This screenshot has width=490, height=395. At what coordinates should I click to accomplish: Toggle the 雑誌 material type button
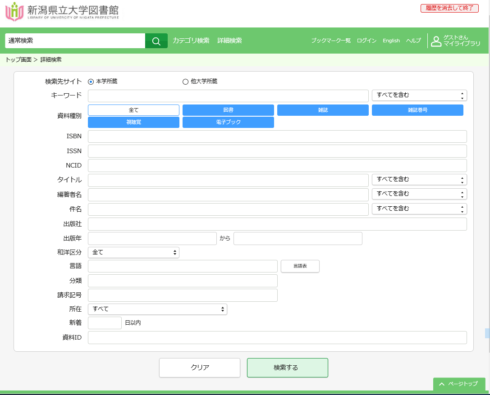pyautogui.click(x=323, y=110)
